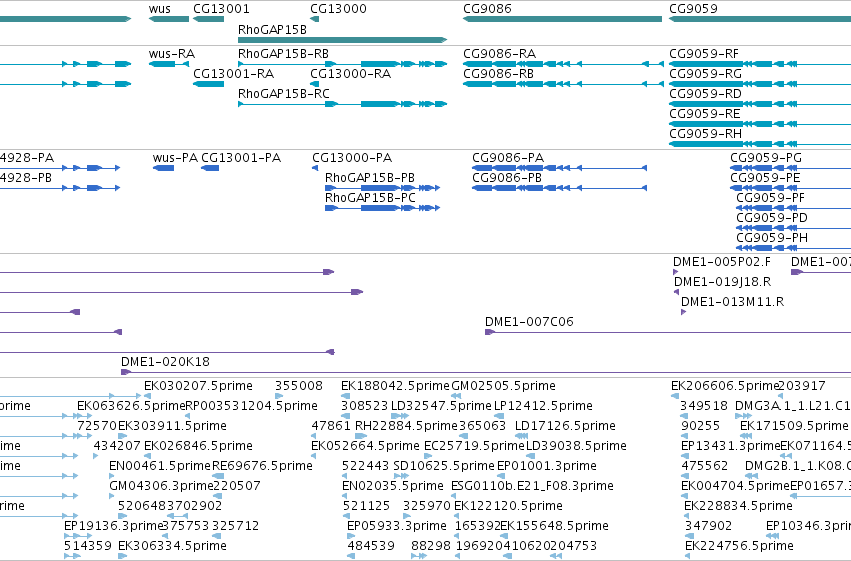
Task: Click the CG9086 gene label
Action: 487,9
